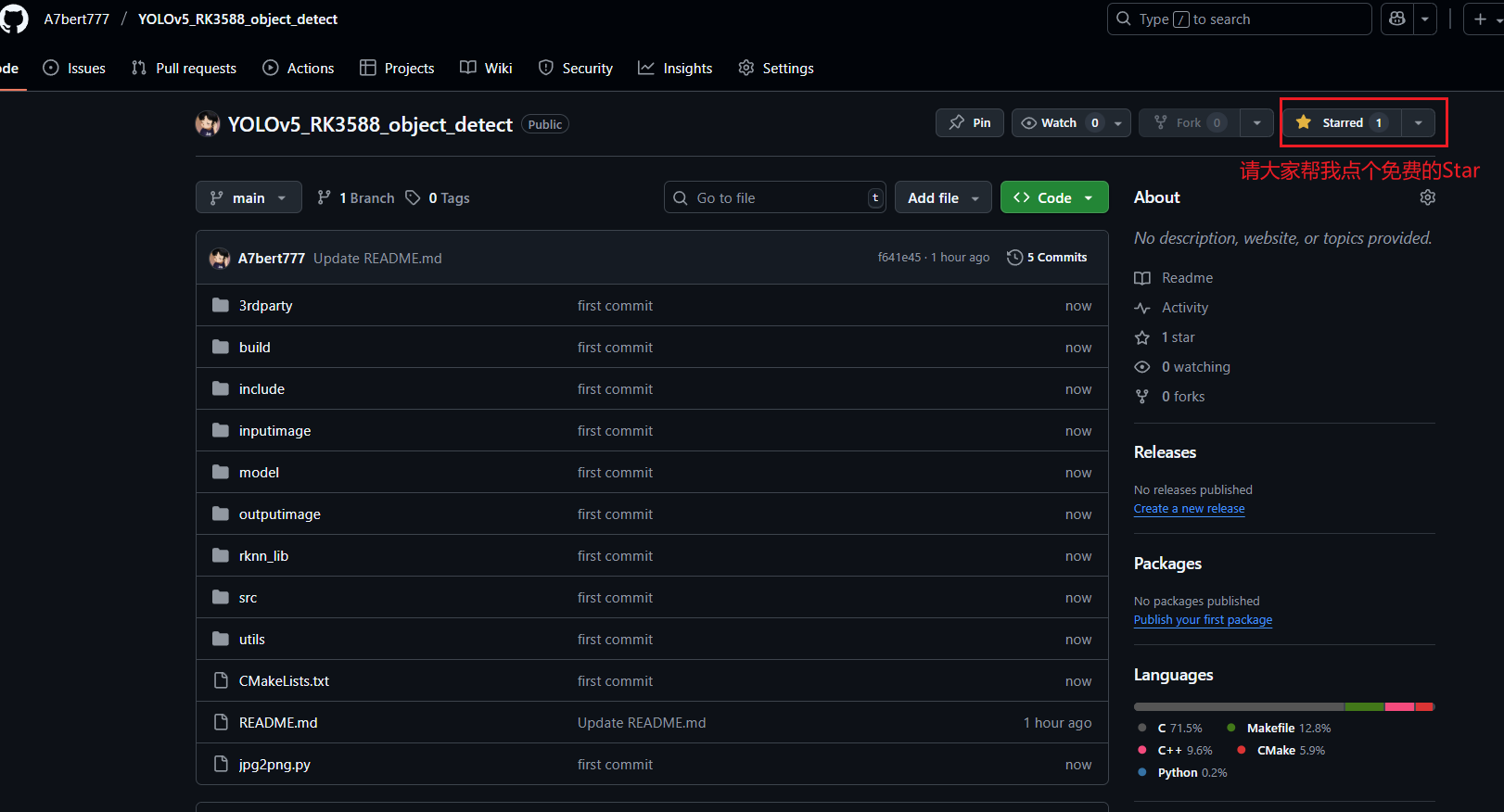Open the outputimage folder
The image size is (1504, 812).
tap(279, 514)
